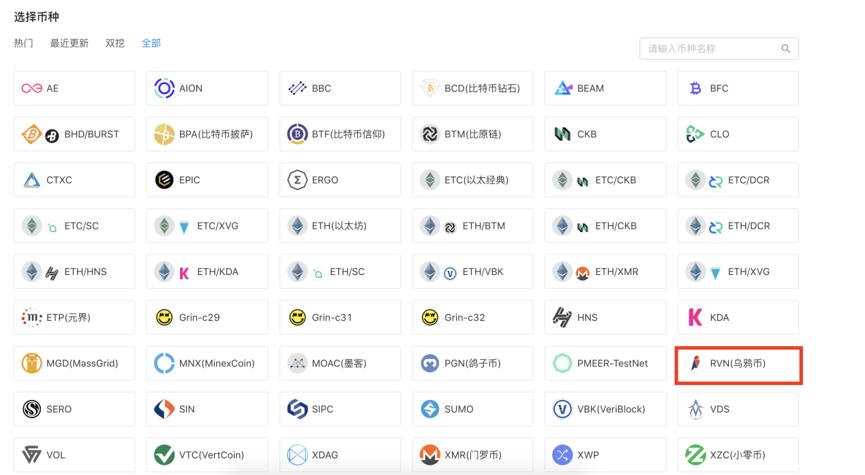
Task: Choose the BCD diamond icon
Action: [x=430, y=88]
